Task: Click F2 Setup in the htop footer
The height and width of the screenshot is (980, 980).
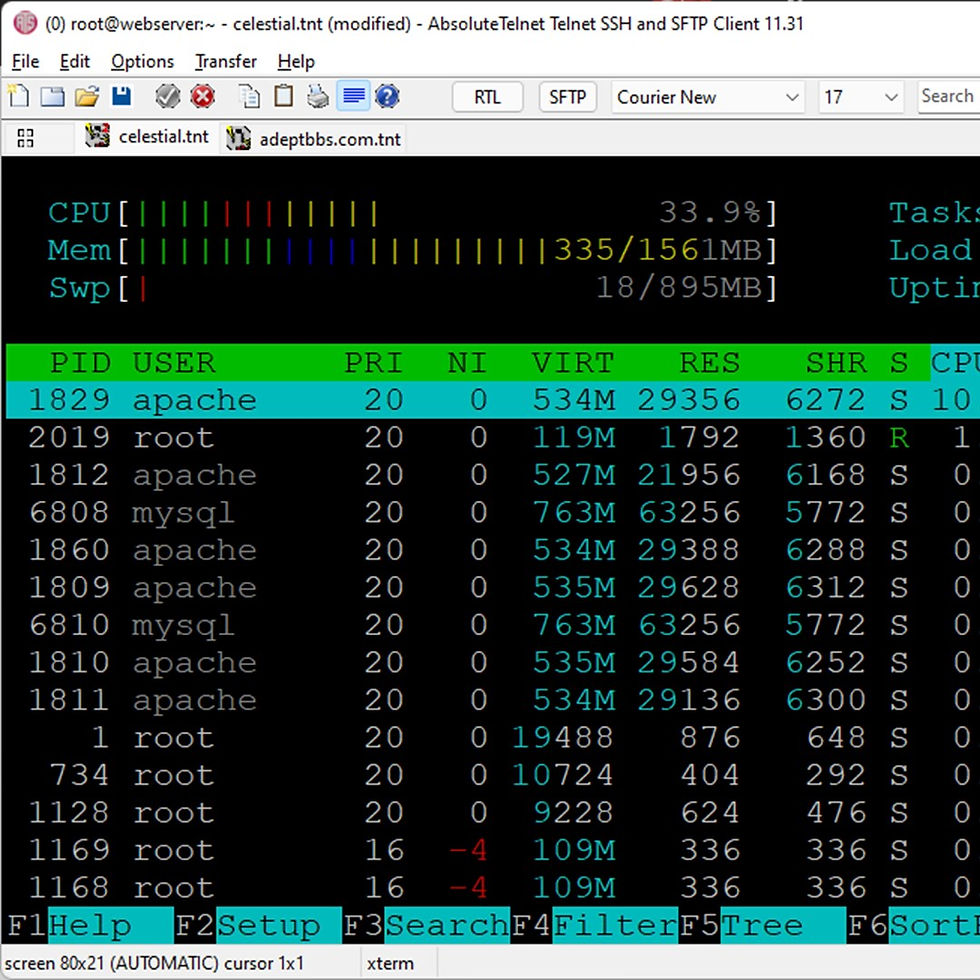Action: coord(258,925)
